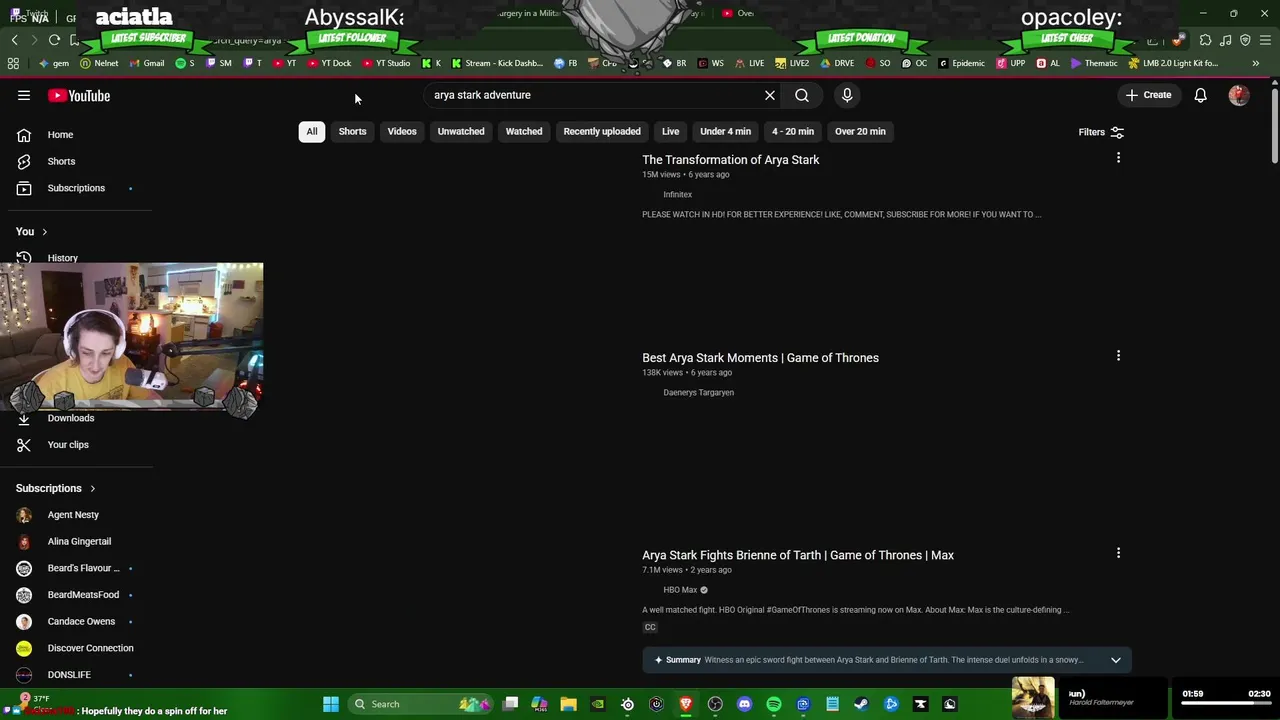1280x720 pixels.
Task: Open File Explorer from the taskbar
Action: tap(568, 704)
